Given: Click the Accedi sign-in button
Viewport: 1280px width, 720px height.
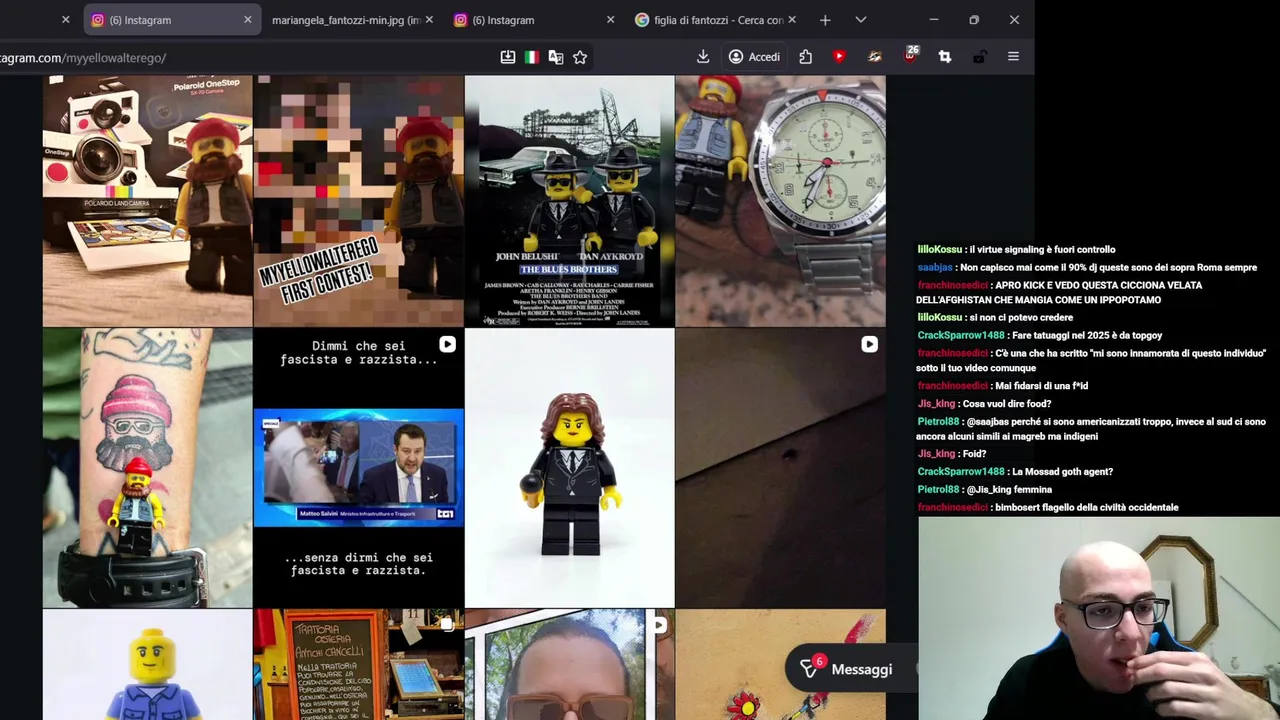Looking at the screenshot, I should tap(754, 57).
